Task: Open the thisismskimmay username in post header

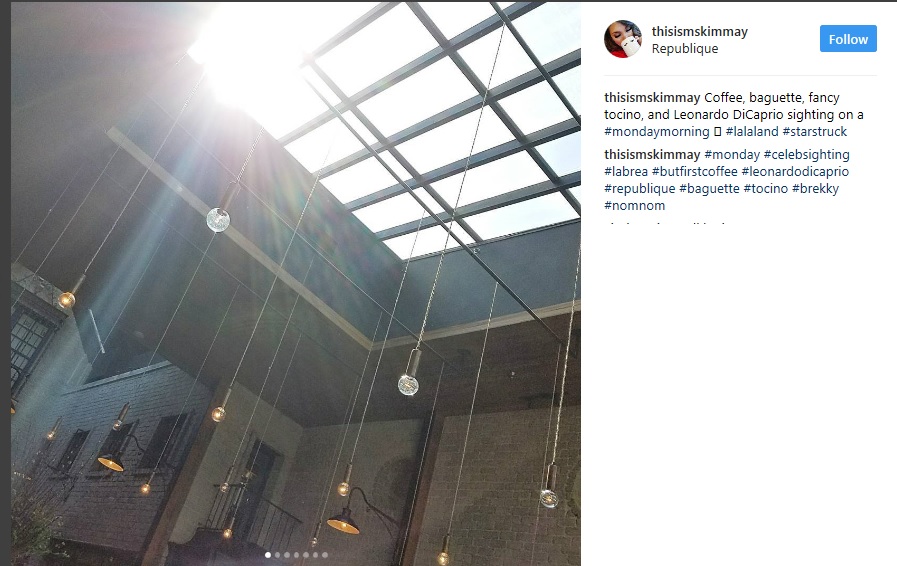Action: [700, 31]
